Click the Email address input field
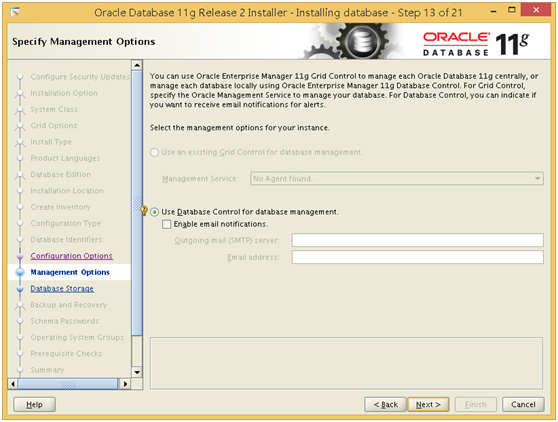The image size is (558, 422). [x=417, y=257]
